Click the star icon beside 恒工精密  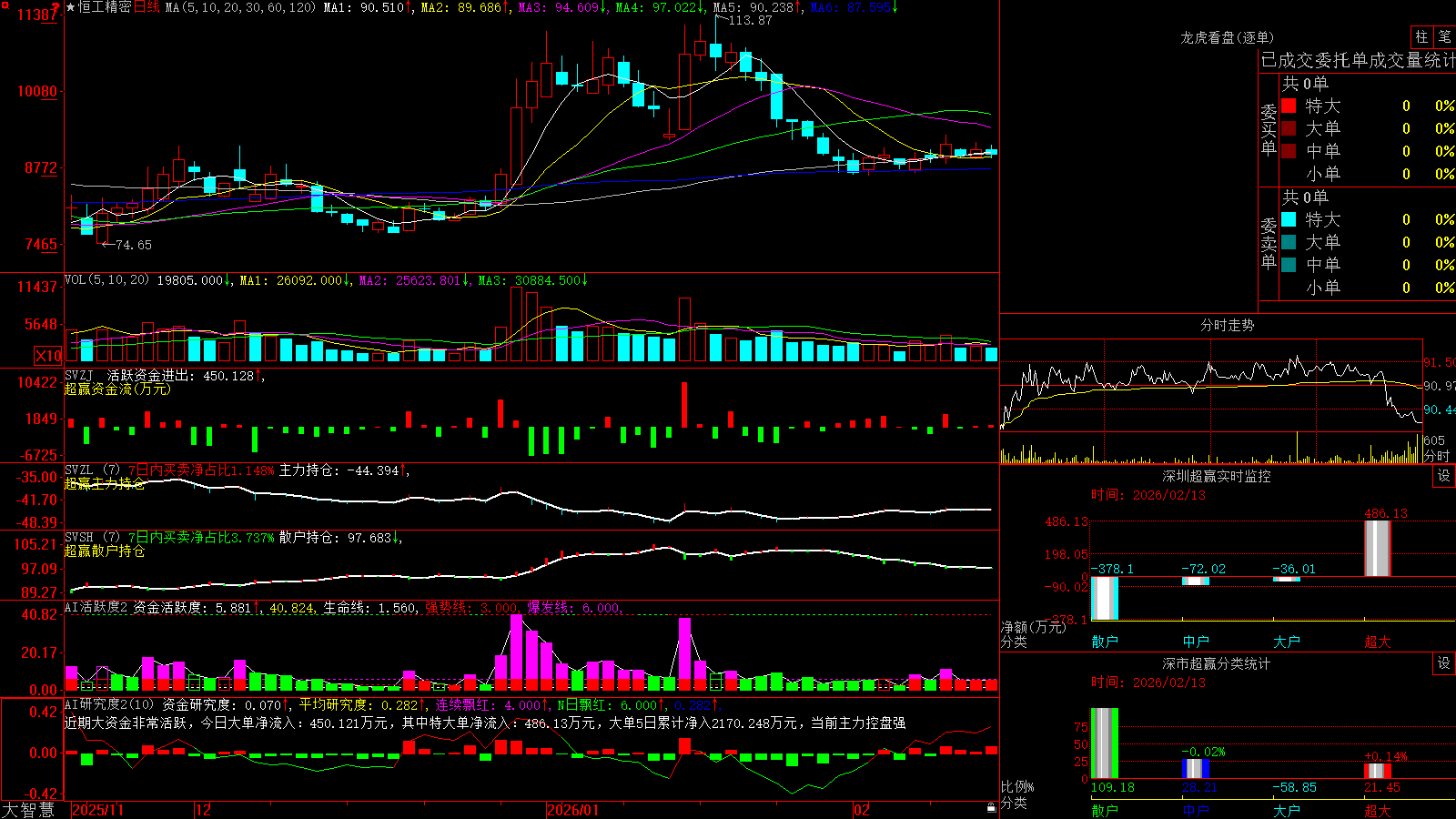[x=71, y=7]
